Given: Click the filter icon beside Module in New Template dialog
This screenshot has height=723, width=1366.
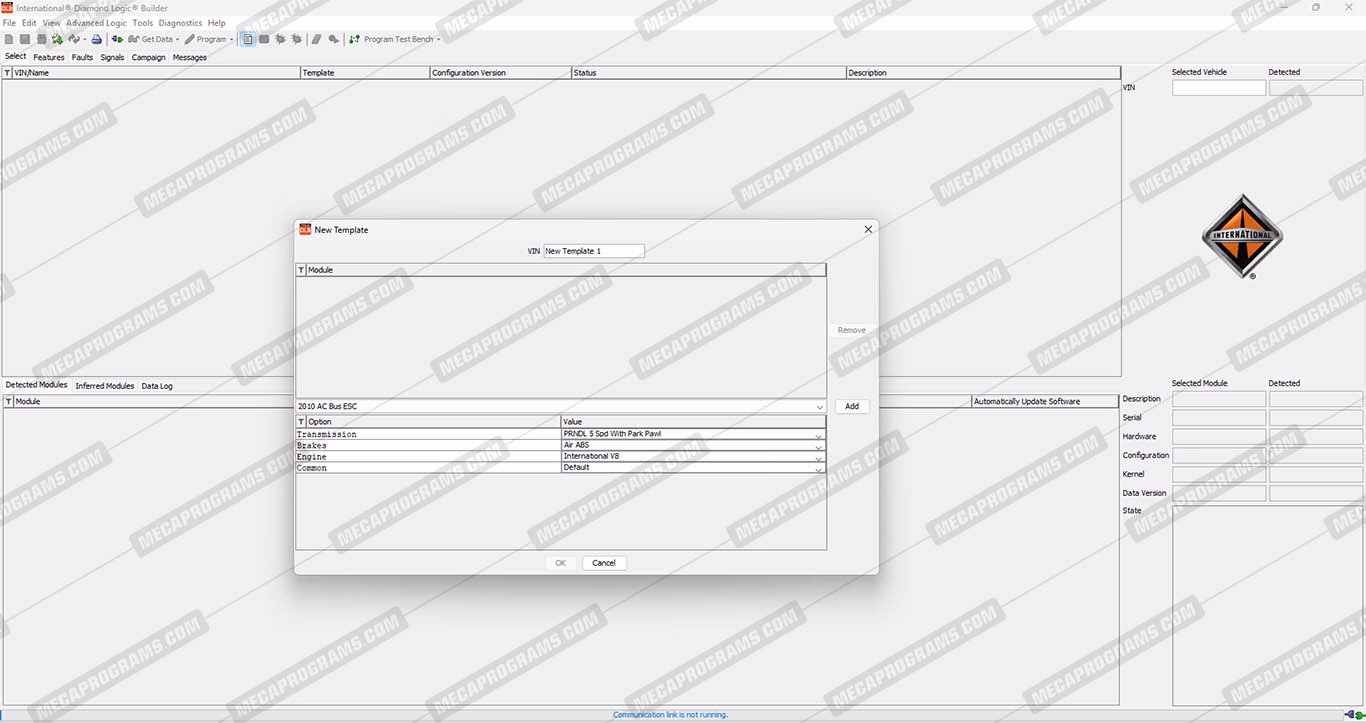Looking at the screenshot, I should (x=301, y=270).
